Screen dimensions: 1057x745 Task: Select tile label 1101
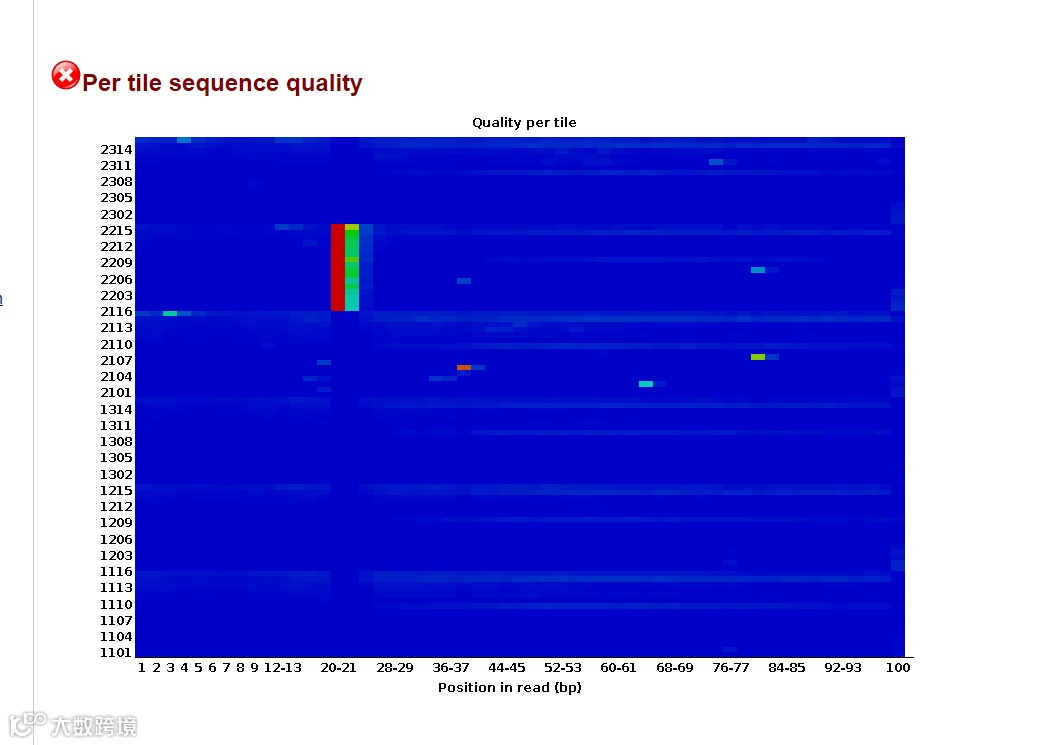coord(116,653)
